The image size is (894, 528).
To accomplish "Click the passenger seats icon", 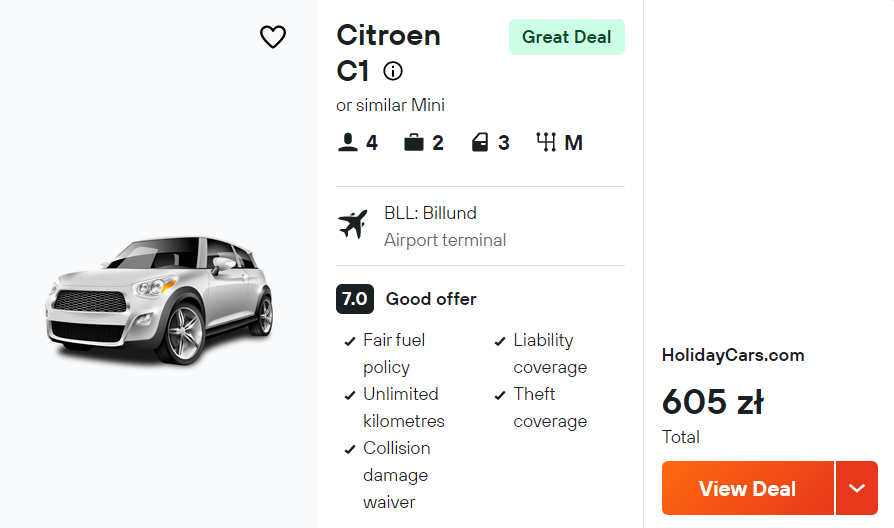I will [347, 143].
